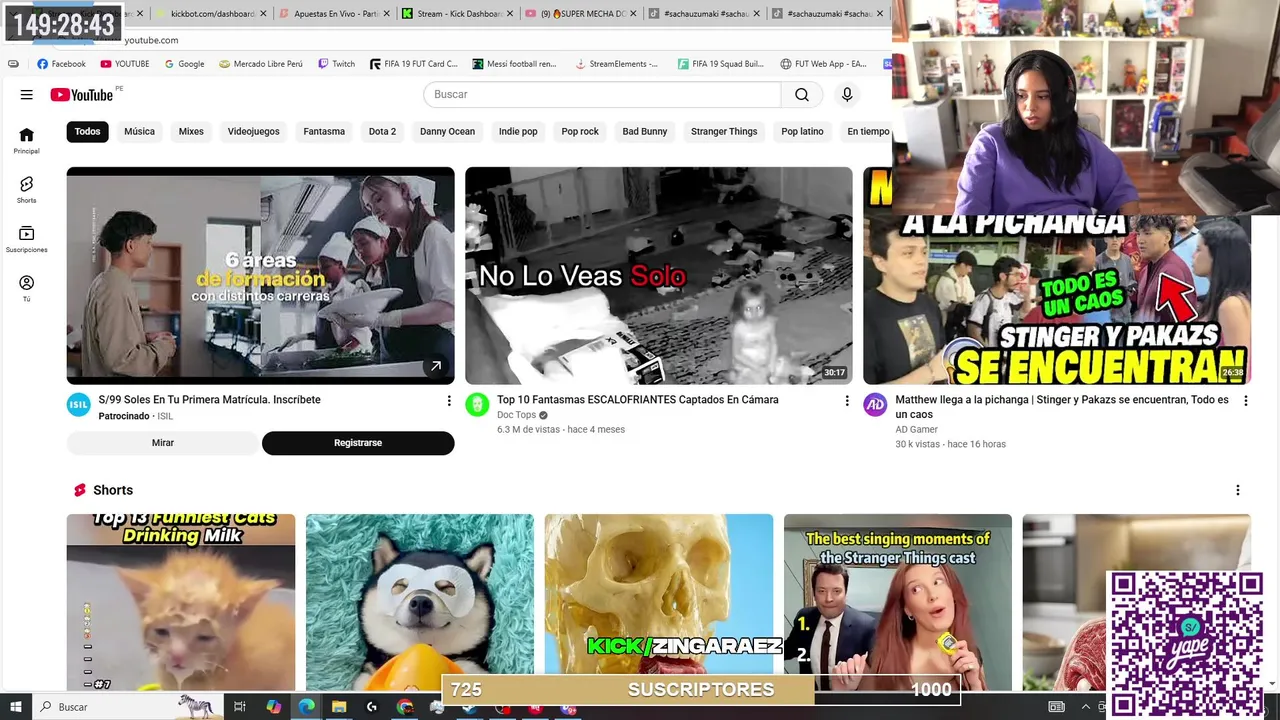Select the Danny Ocean filter chip
The image size is (1280, 720).
click(x=447, y=131)
